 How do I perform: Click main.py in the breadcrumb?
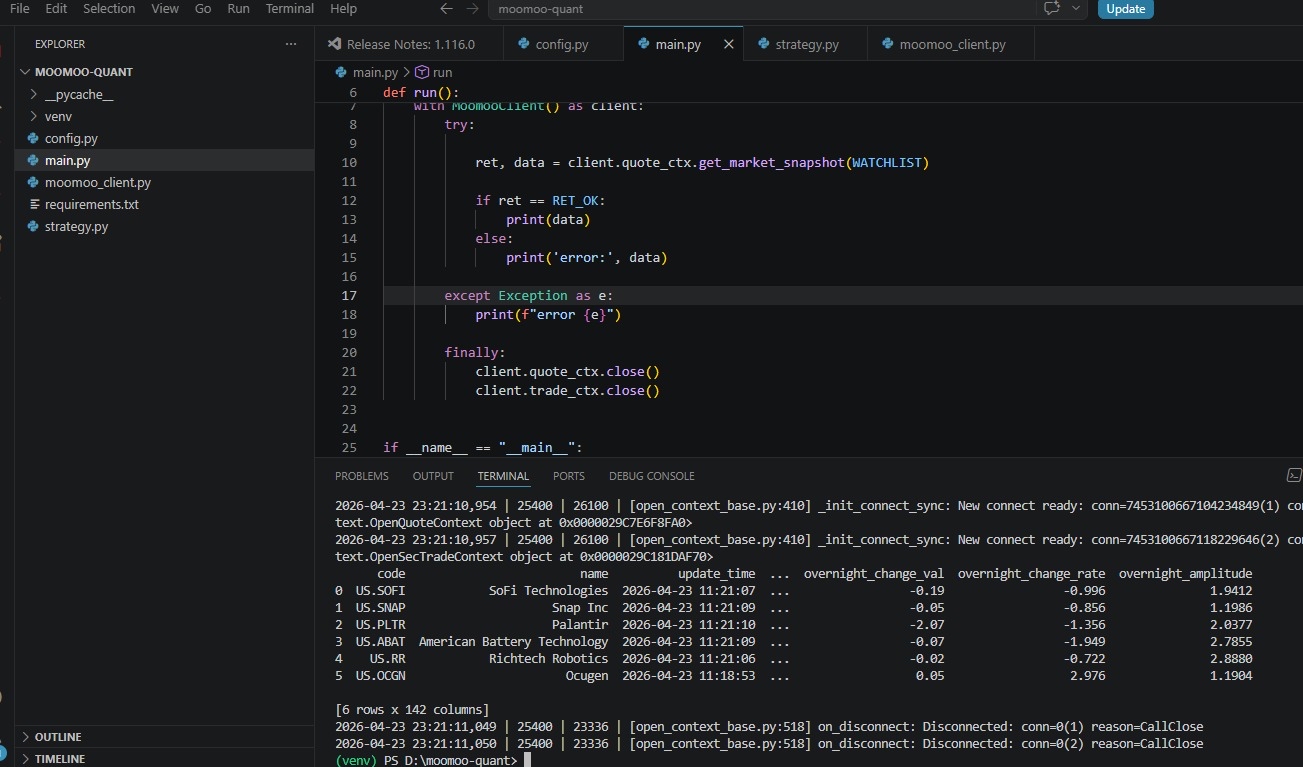pyautogui.click(x=375, y=72)
